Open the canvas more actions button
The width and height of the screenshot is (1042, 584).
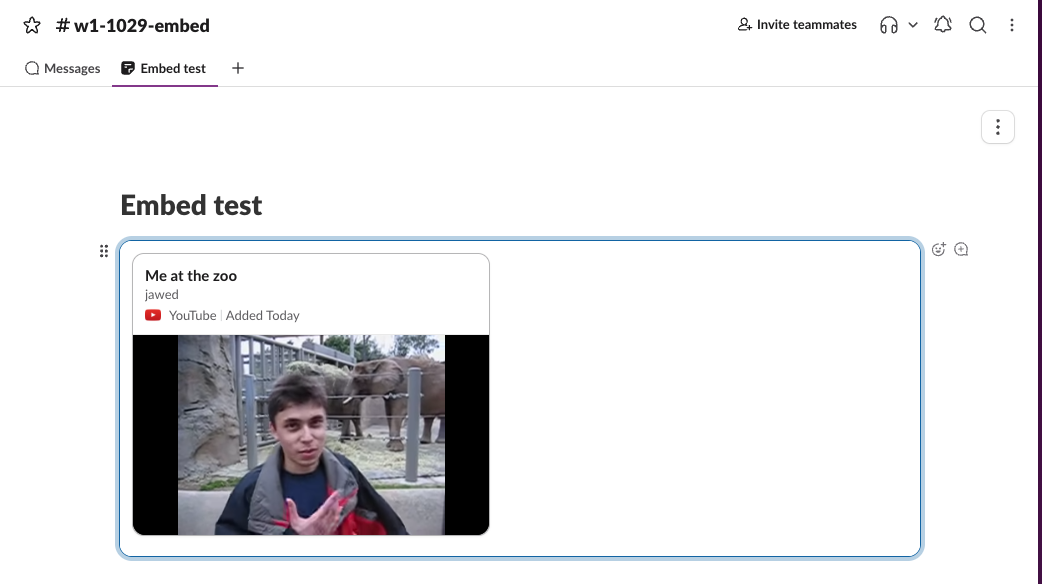[997, 127]
